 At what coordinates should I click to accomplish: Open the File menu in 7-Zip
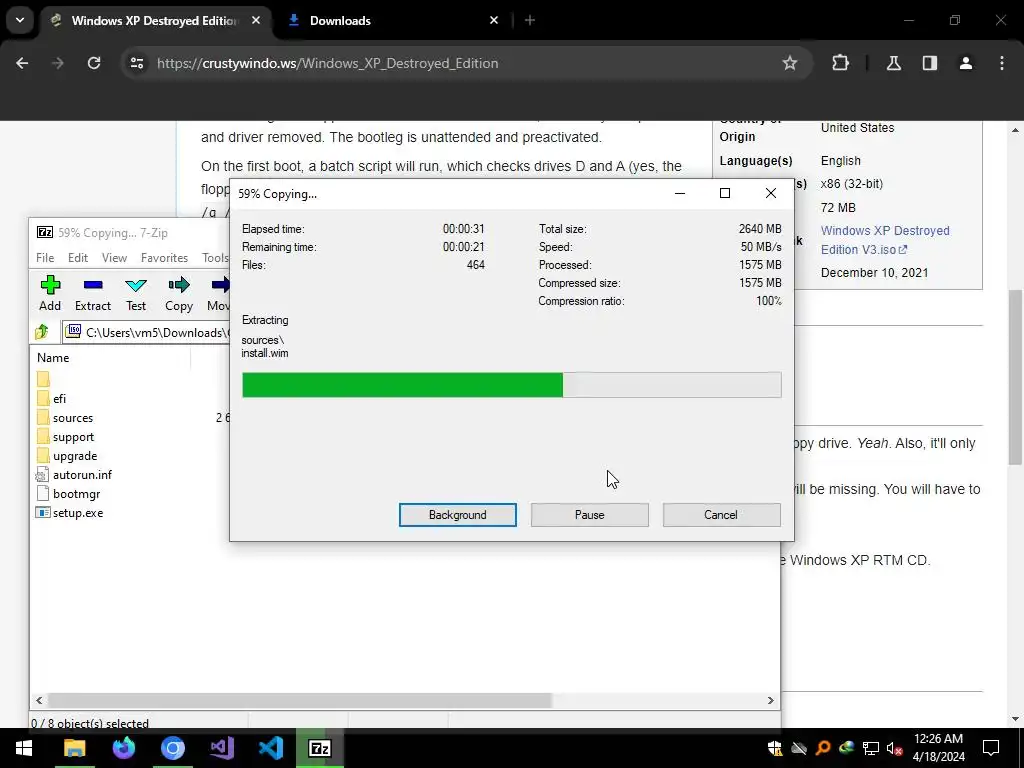click(45, 258)
